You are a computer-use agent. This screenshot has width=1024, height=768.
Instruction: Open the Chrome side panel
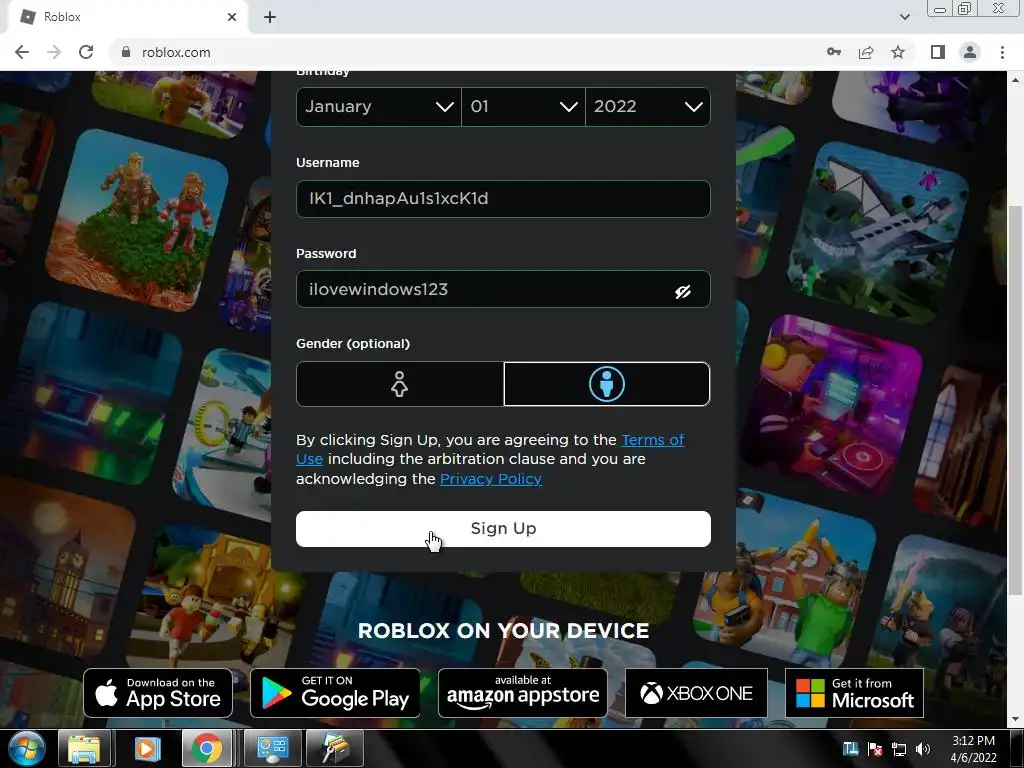(x=937, y=52)
